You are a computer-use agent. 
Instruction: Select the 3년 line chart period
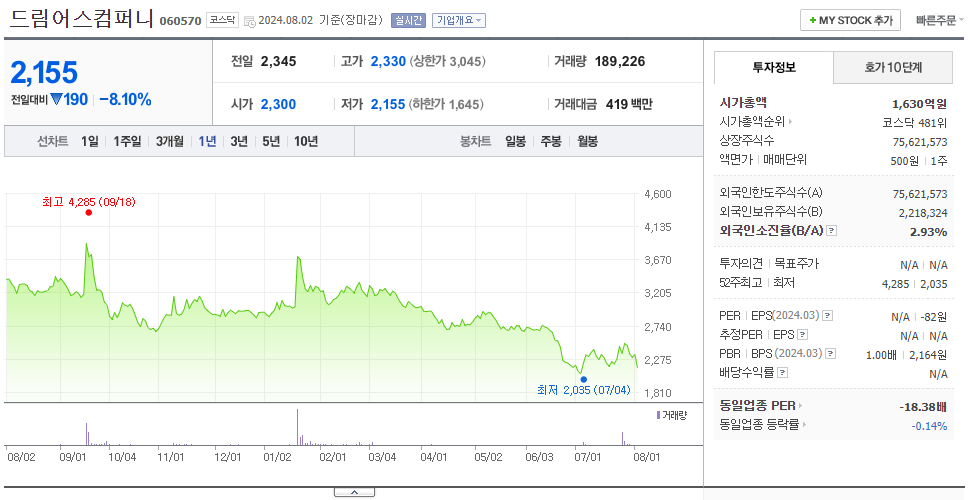(x=239, y=141)
